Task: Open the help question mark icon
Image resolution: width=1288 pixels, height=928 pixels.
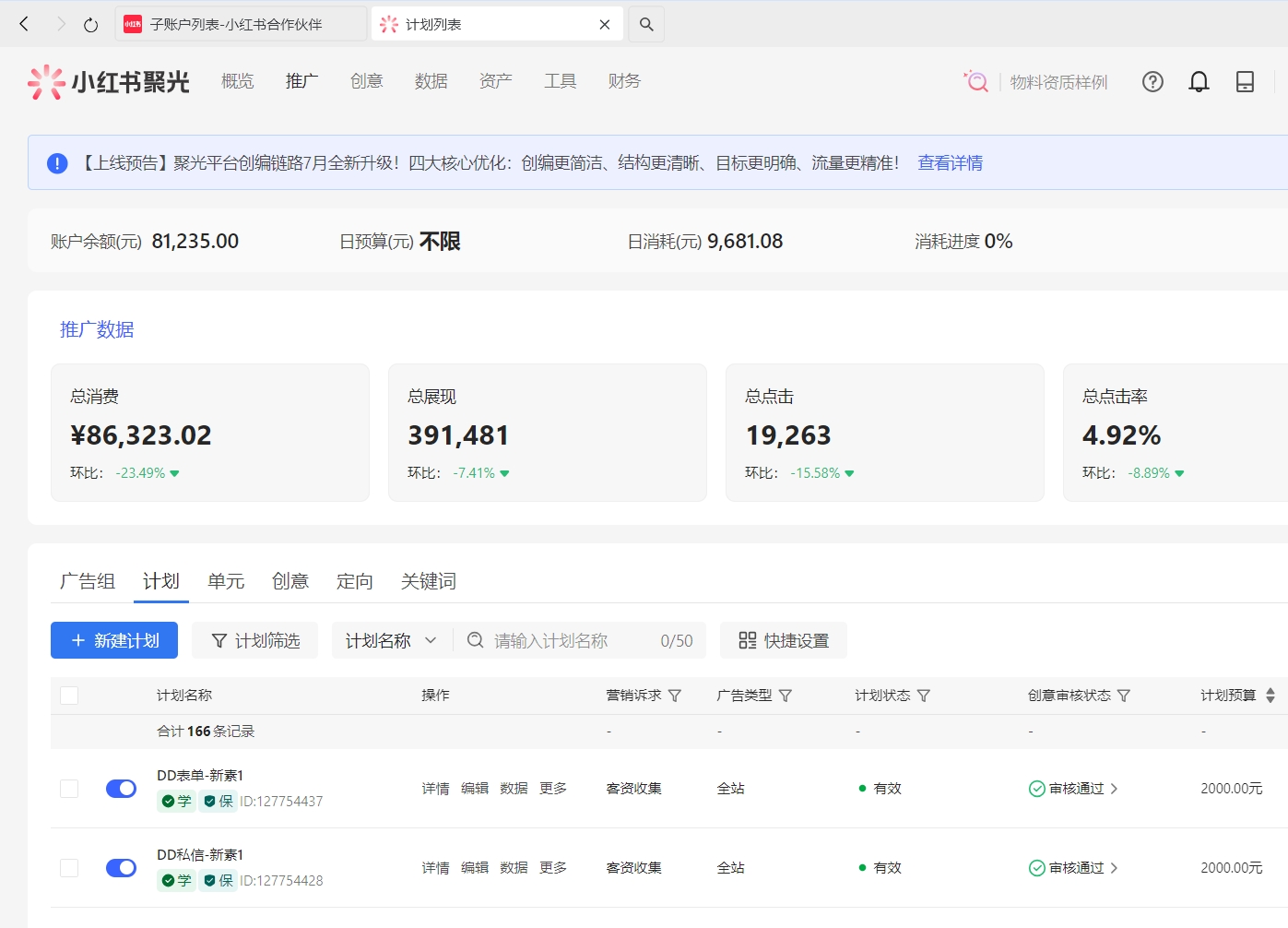Action: click(x=1152, y=82)
